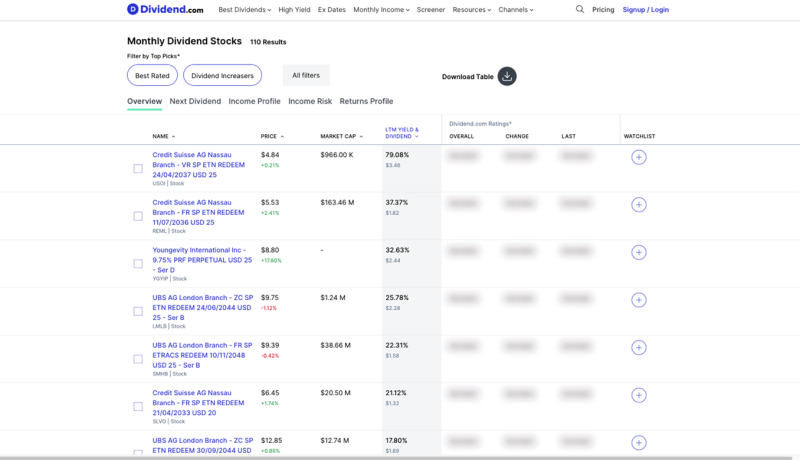Switch to the Returns Profile tab
Image resolution: width=800 pixels, height=460 pixels.
(366, 101)
